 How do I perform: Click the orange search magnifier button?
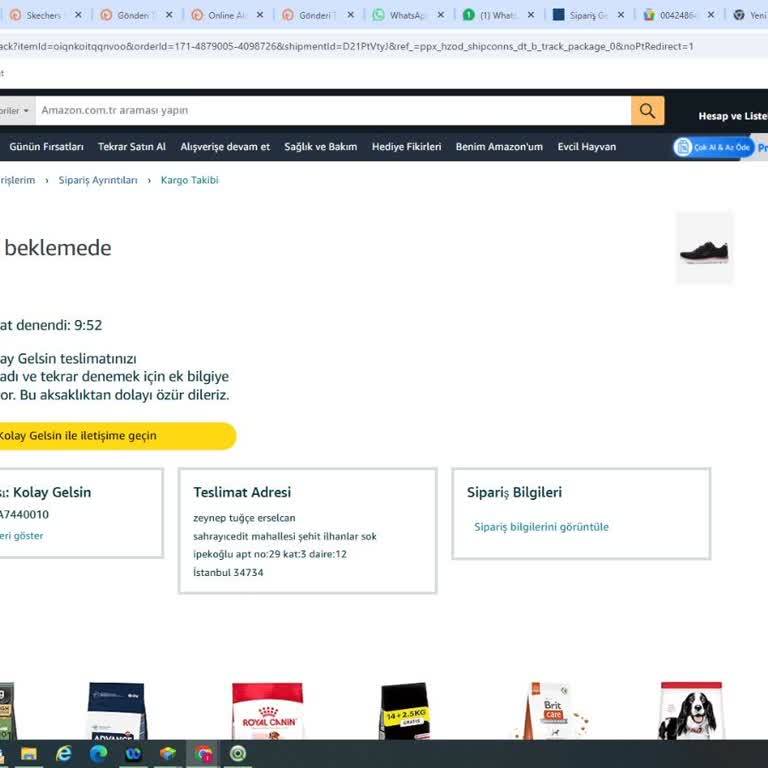pyautogui.click(x=647, y=111)
